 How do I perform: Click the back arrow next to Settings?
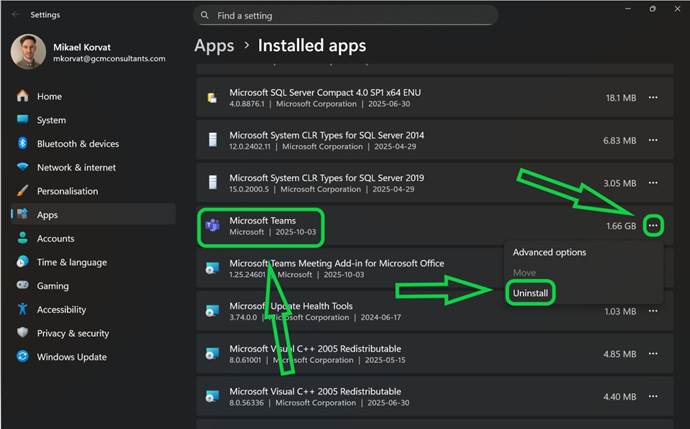(15, 15)
